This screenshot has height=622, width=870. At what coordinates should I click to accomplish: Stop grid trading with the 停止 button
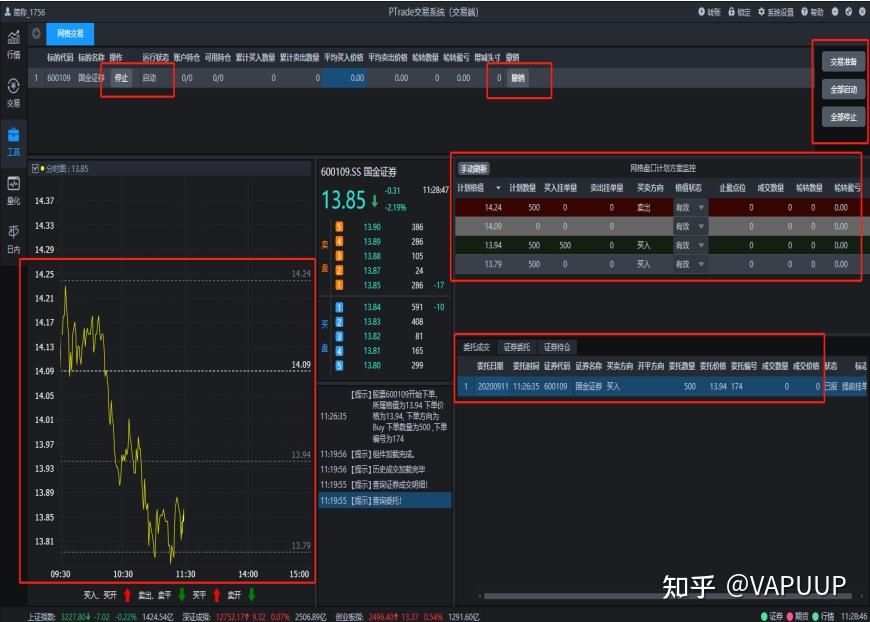(121, 78)
